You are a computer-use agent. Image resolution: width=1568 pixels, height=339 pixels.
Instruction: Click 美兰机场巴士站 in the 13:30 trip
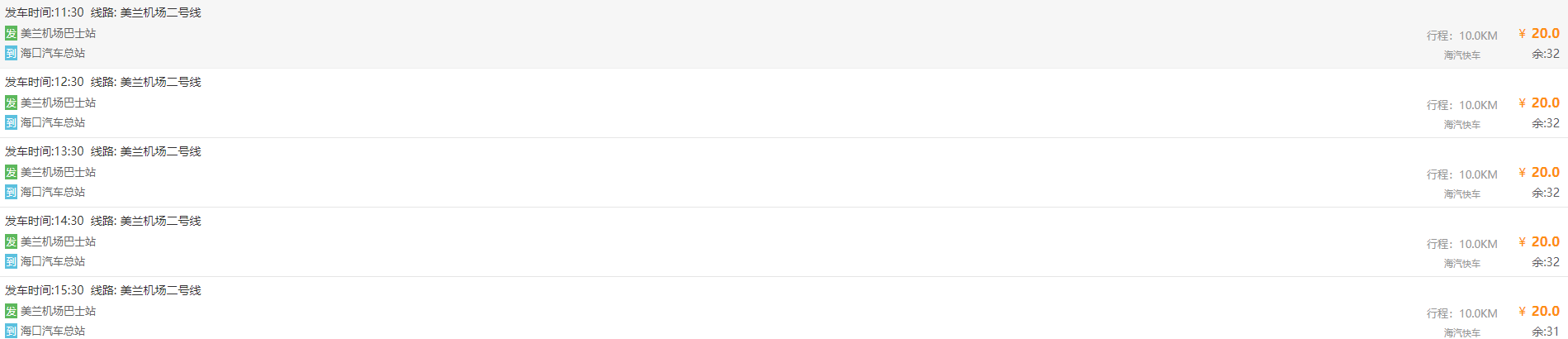coord(58,172)
